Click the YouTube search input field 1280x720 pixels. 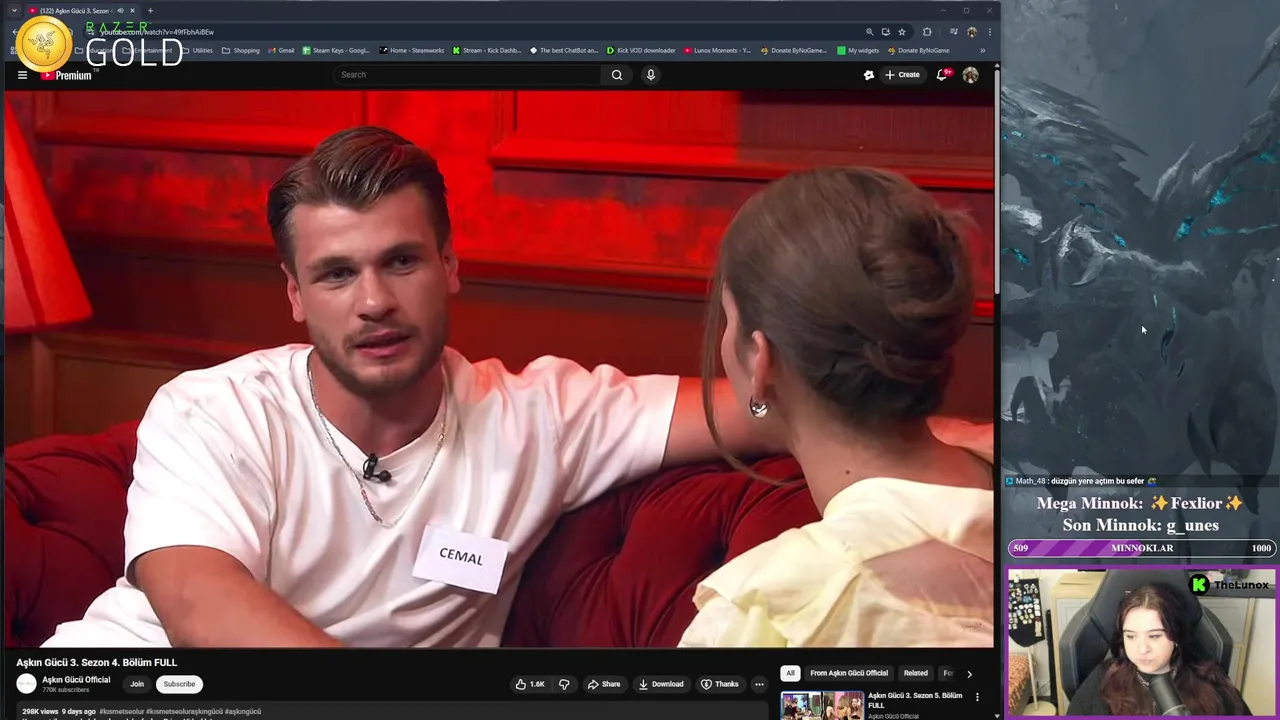[x=467, y=75]
